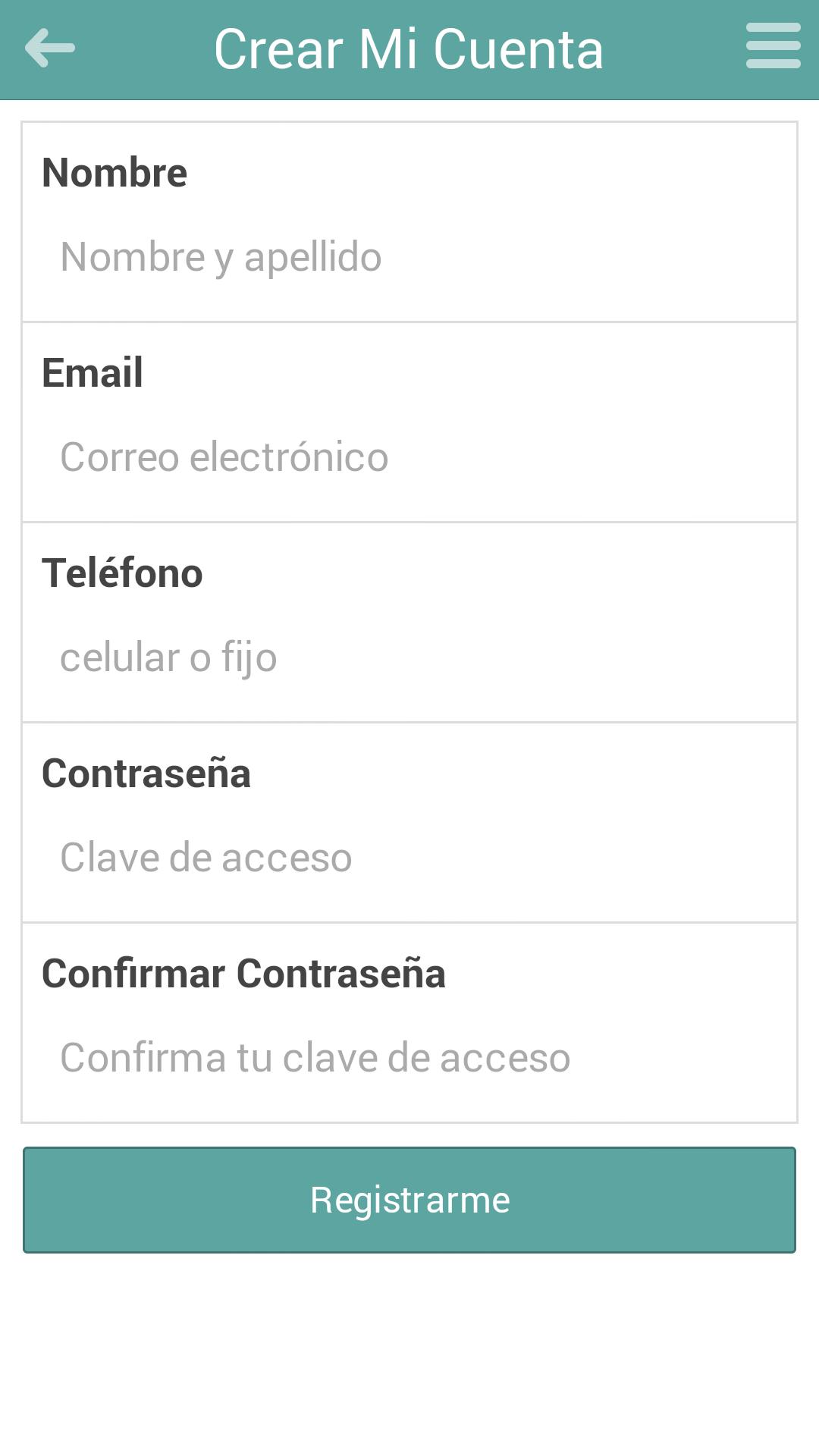Screen dimensions: 819x1456
Task: Tap the Correo electrónico input field
Action: point(409,457)
